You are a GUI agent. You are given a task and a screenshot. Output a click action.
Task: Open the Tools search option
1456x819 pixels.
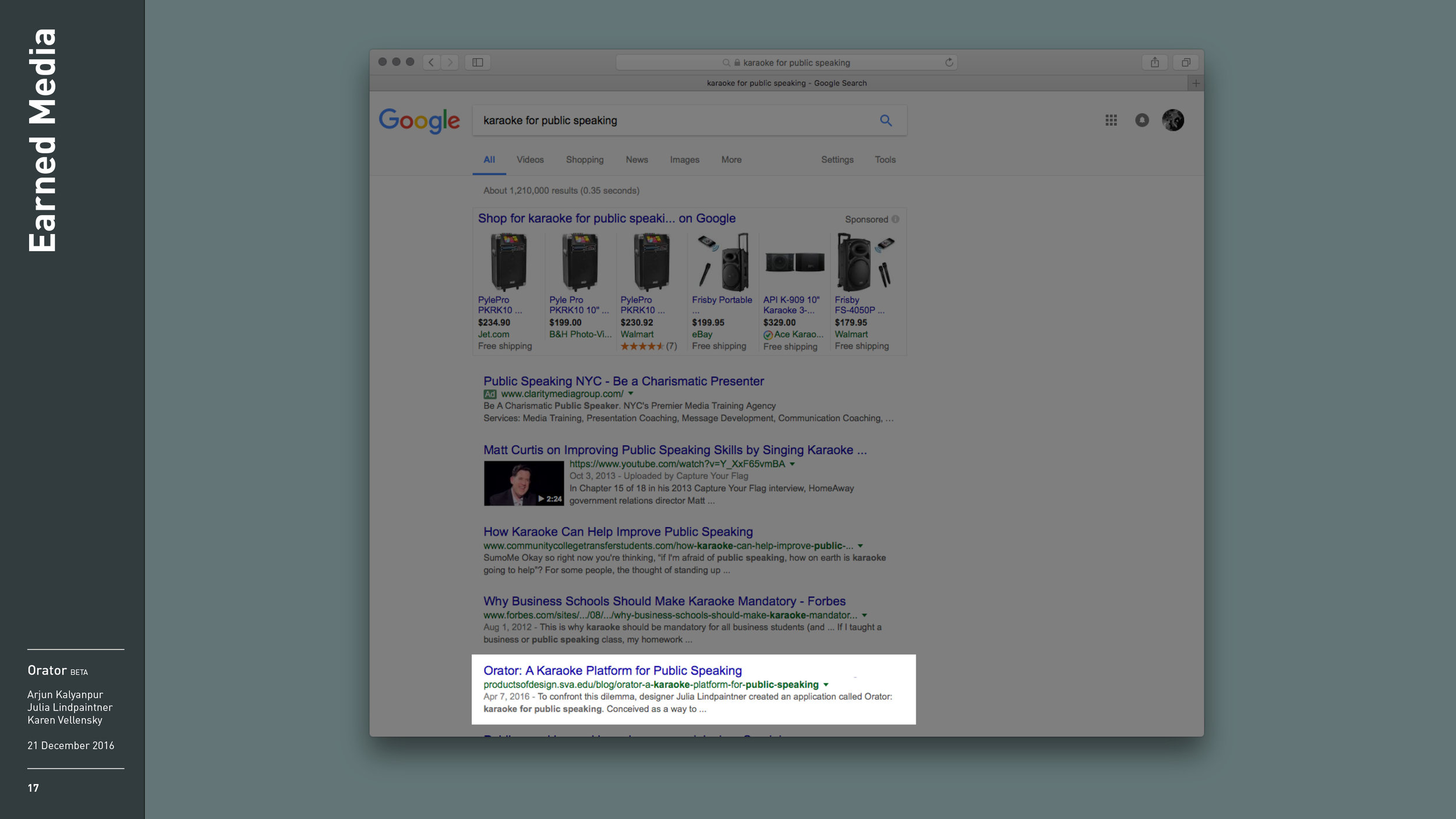click(885, 160)
